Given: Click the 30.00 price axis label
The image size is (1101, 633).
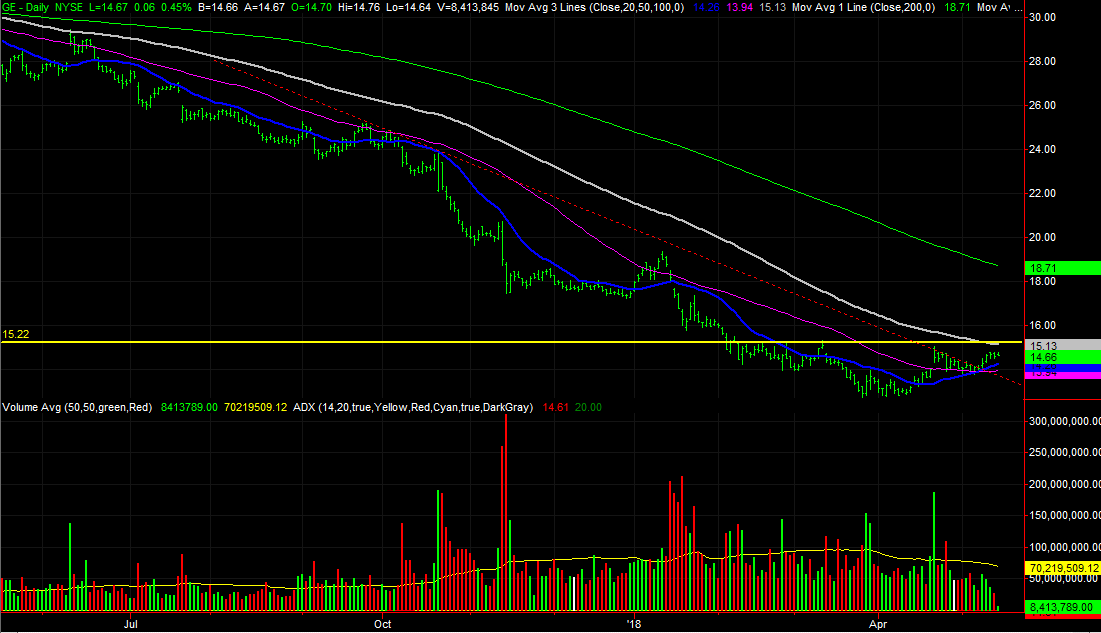Looking at the screenshot, I should (1042, 18).
